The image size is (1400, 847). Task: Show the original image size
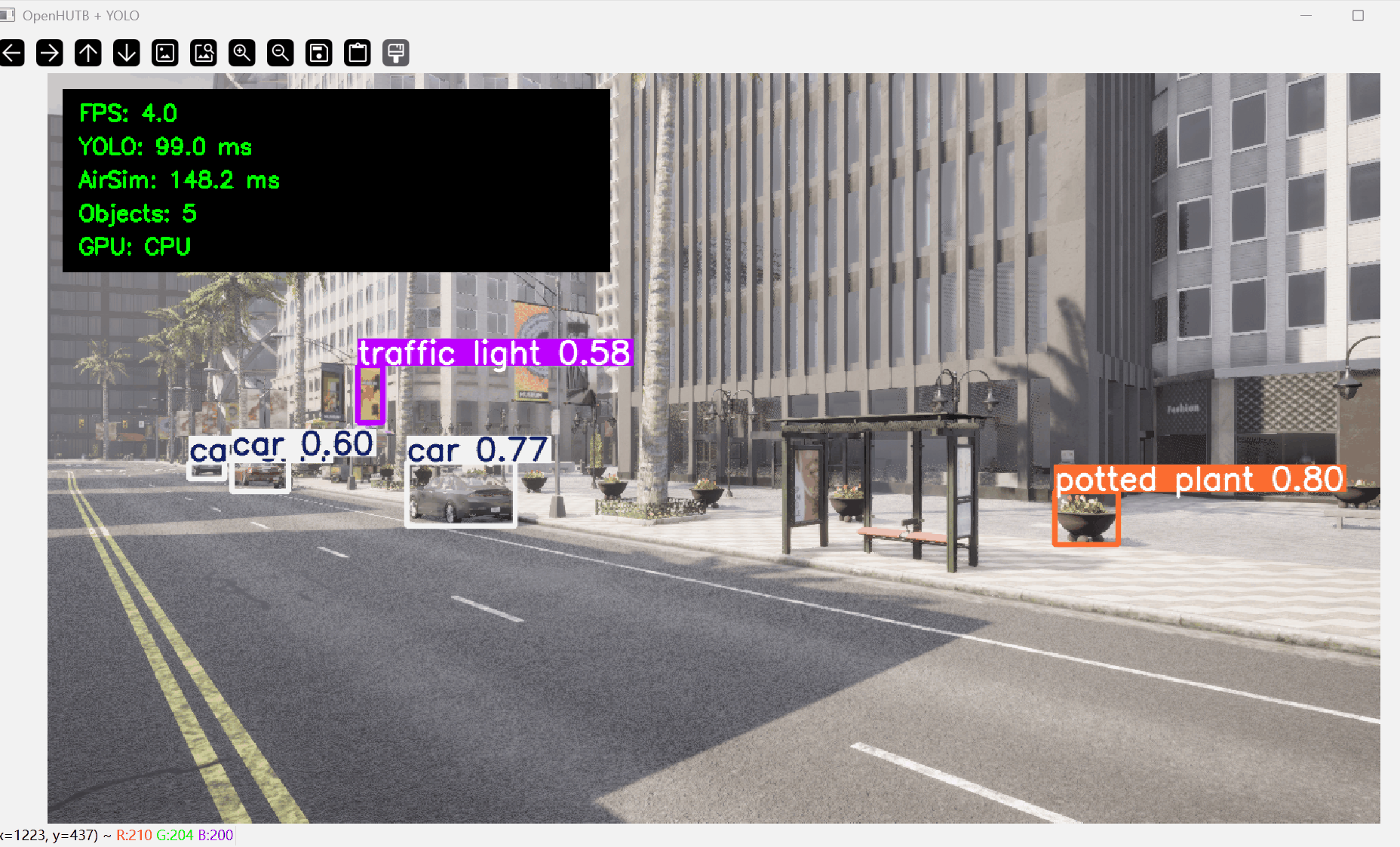tap(165, 53)
